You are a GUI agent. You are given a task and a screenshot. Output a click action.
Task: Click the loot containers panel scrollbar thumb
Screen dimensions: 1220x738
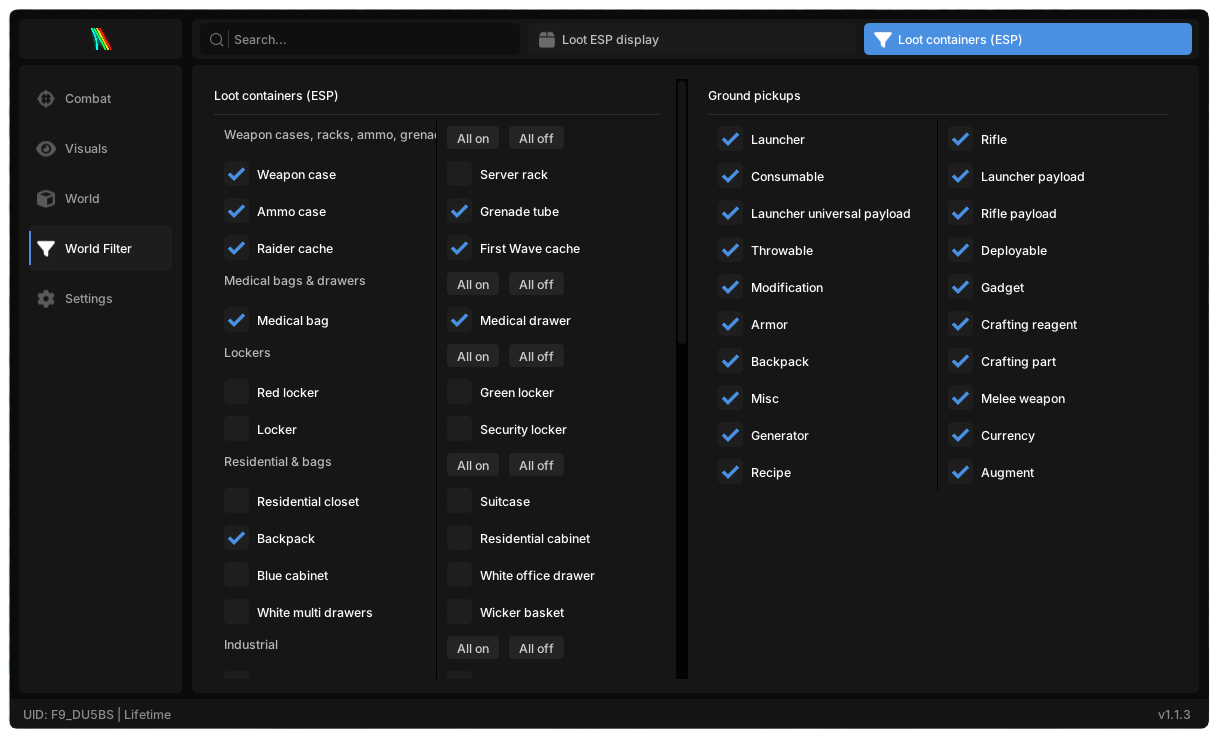coord(682,212)
